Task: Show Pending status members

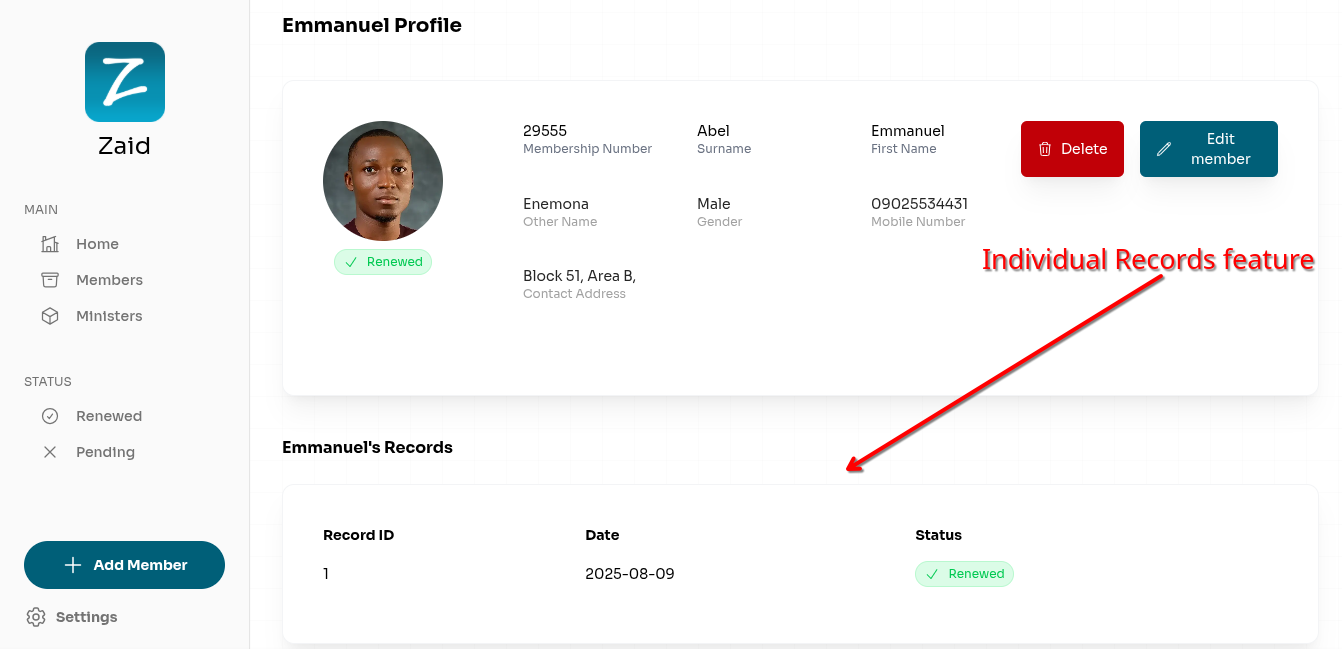Action: click(105, 452)
